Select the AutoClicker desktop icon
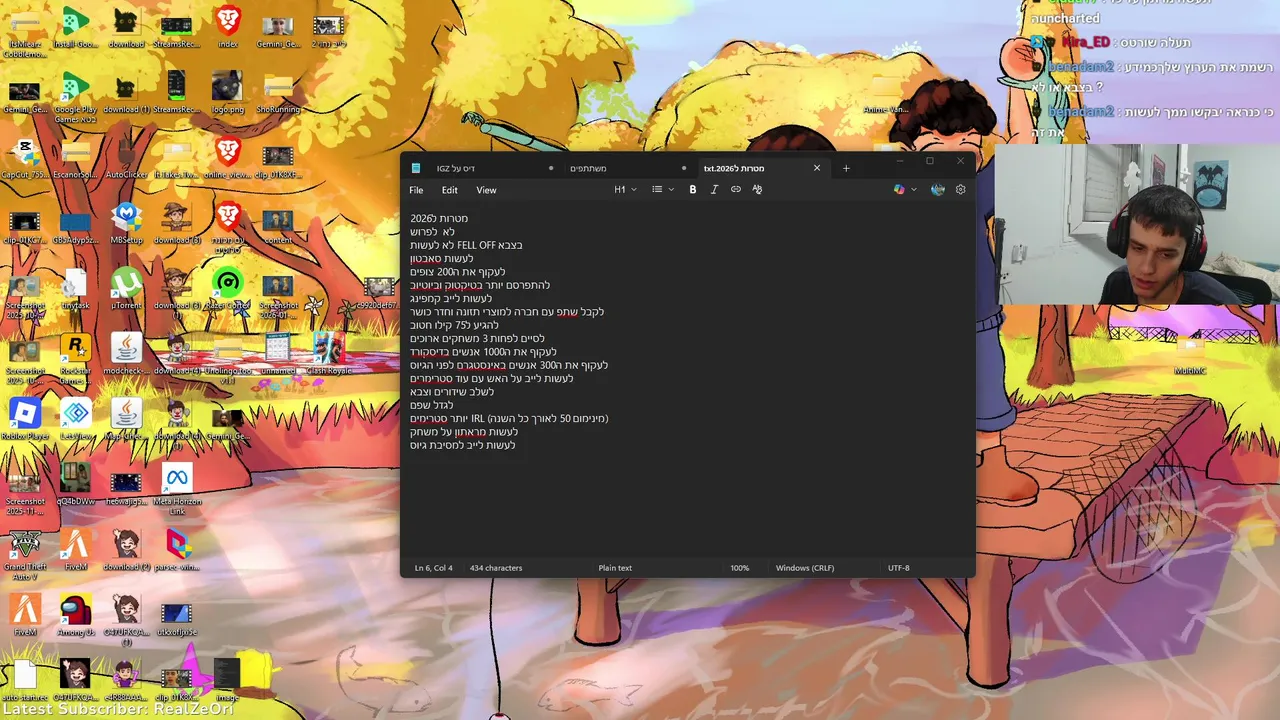This screenshot has width=1280, height=720. (x=126, y=157)
